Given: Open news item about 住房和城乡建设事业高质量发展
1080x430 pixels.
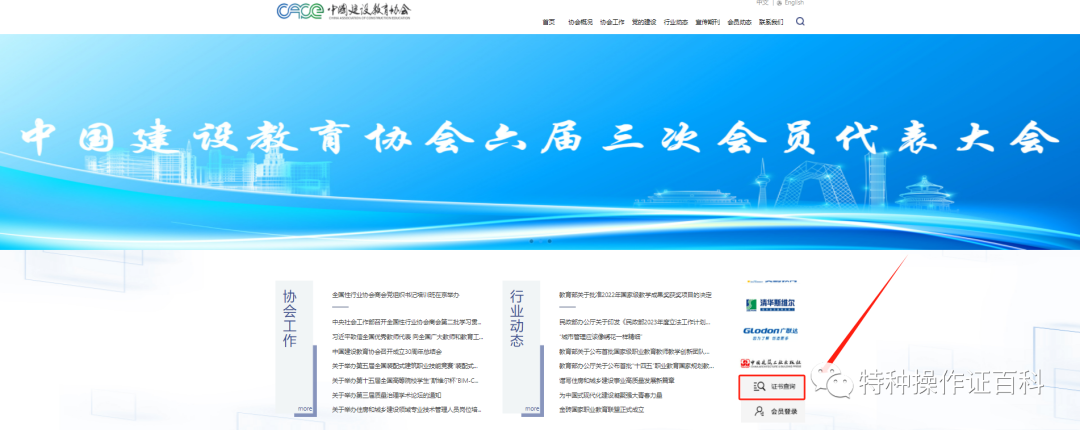Looking at the screenshot, I should [x=616, y=380].
